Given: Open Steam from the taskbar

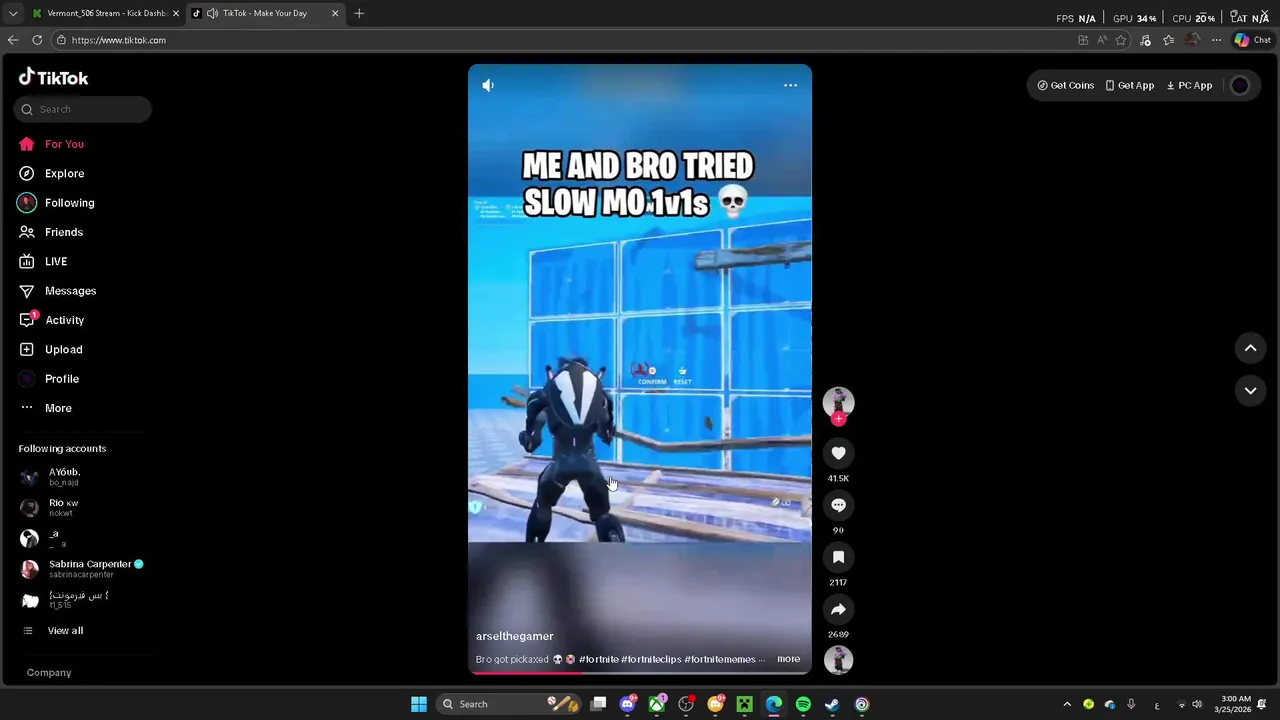Looking at the screenshot, I should pyautogui.click(x=832, y=704).
